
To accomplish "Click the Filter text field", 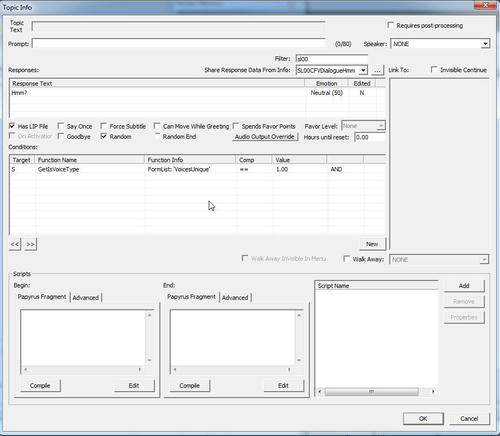I will [x=332, y=59].
